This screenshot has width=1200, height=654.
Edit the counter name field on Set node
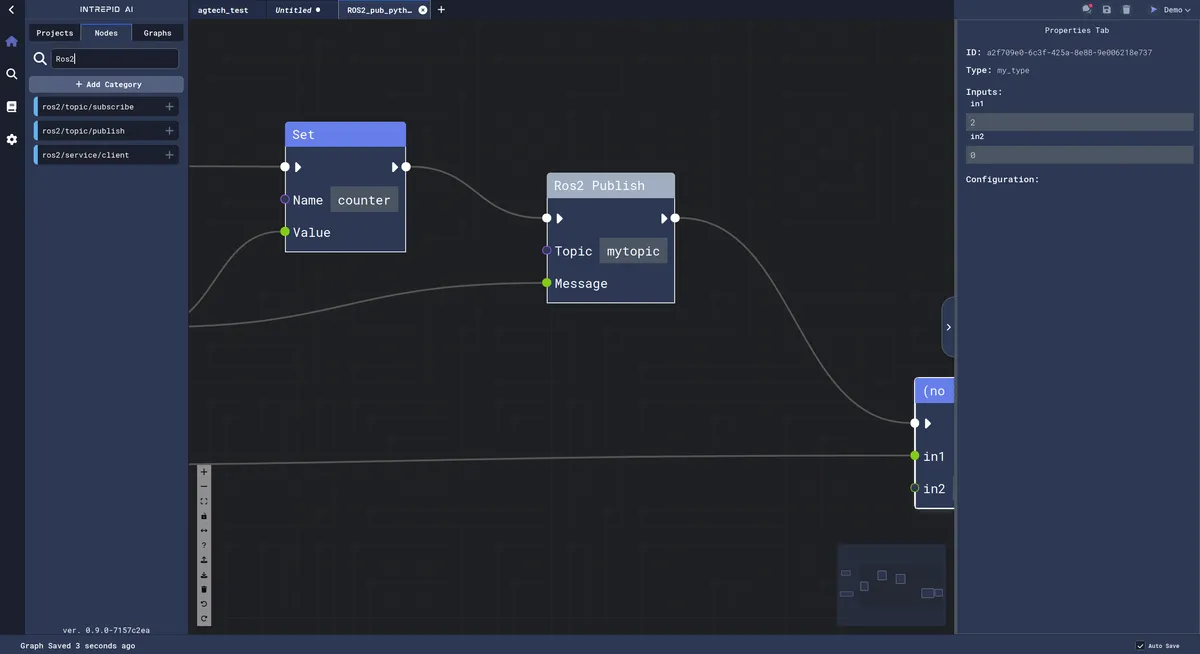(x=364, y=200)
